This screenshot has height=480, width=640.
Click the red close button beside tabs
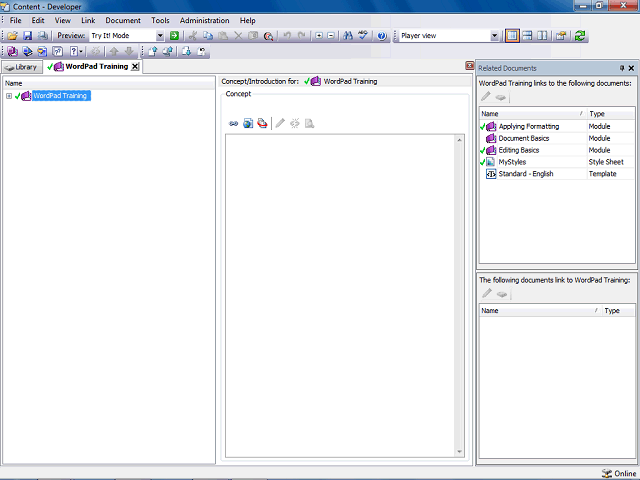(470, 66)
